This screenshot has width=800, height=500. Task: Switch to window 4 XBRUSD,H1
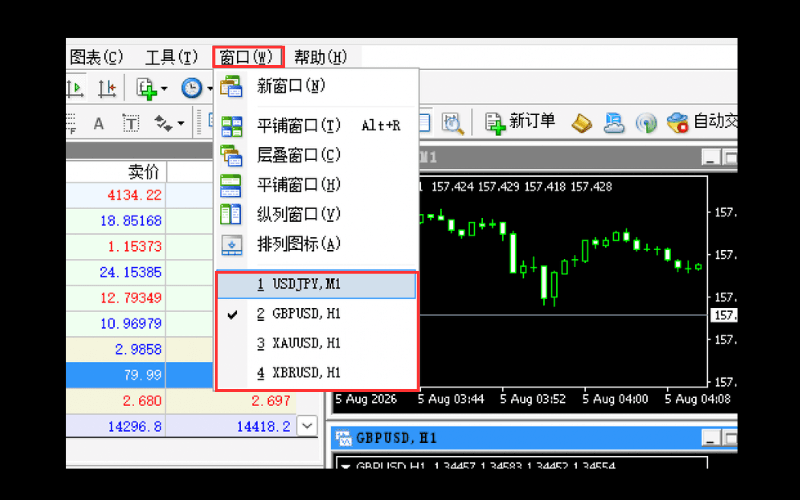tap(316, 373)
